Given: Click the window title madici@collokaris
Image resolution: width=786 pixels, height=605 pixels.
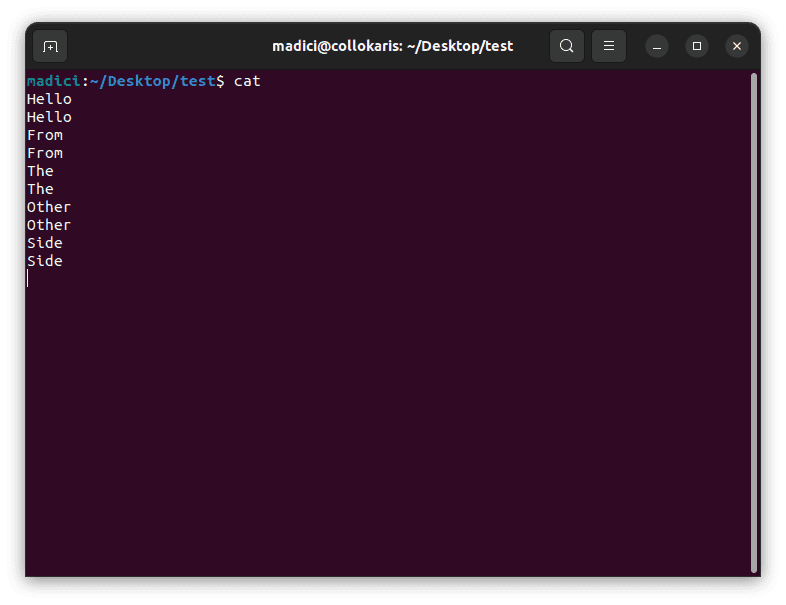Looking at the screenshot, I should (392, 46).
